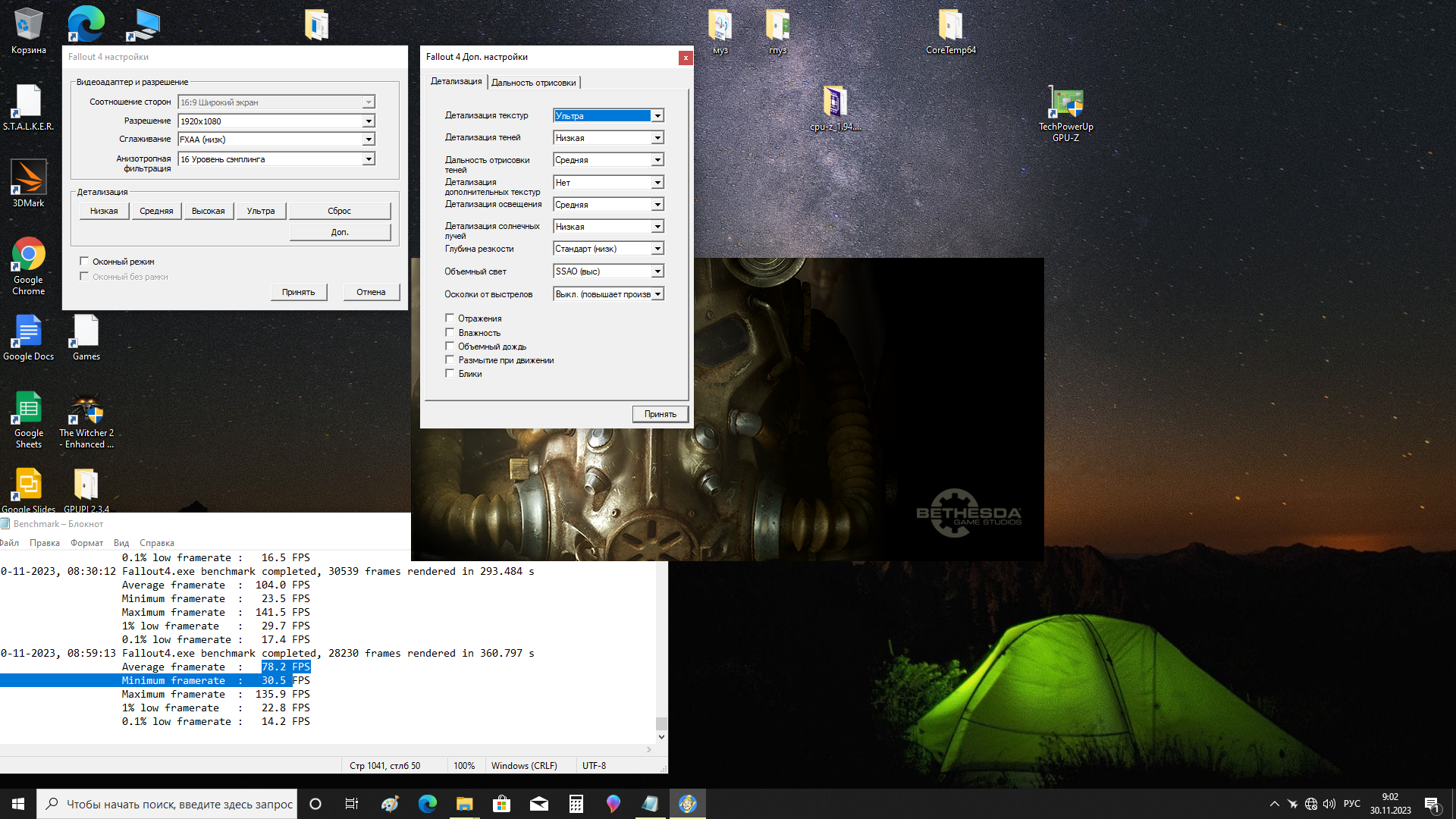Screen dimensions: 1456x819
Task: Click the Notepad vertical scrollbar down arrow
Action: point(661,736)
